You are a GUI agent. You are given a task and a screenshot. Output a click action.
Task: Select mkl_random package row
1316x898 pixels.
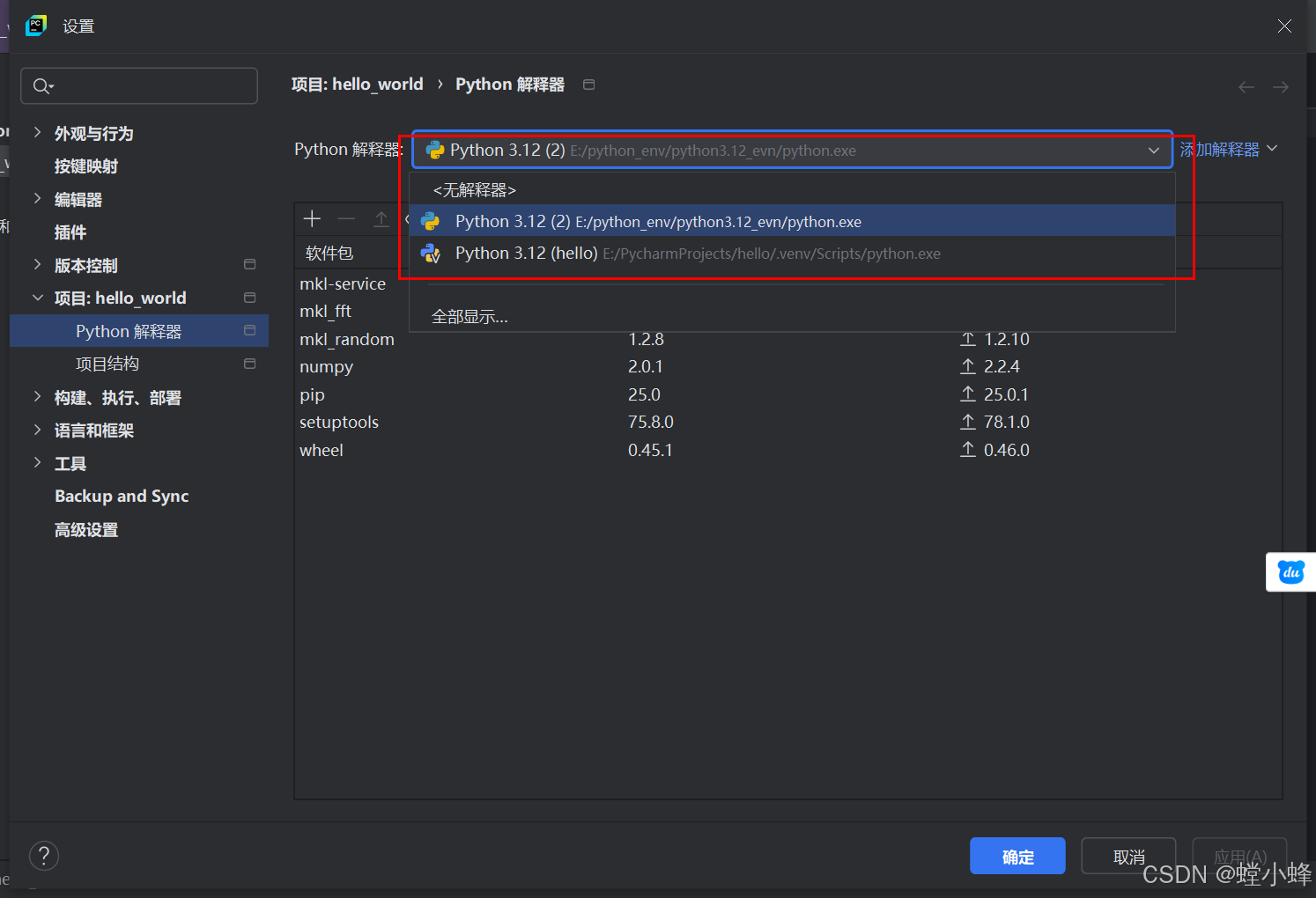[x=788, y=339]
